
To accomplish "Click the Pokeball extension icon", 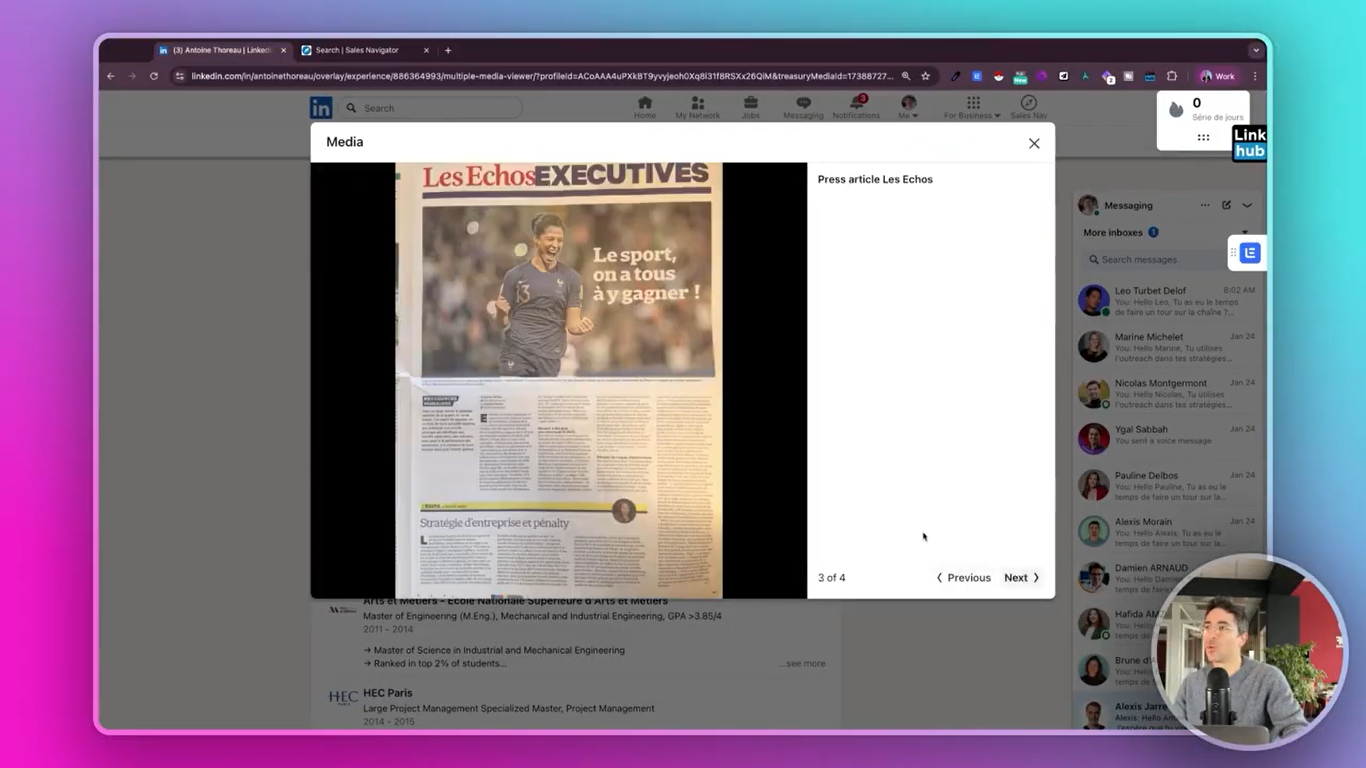I will (998, 76).
